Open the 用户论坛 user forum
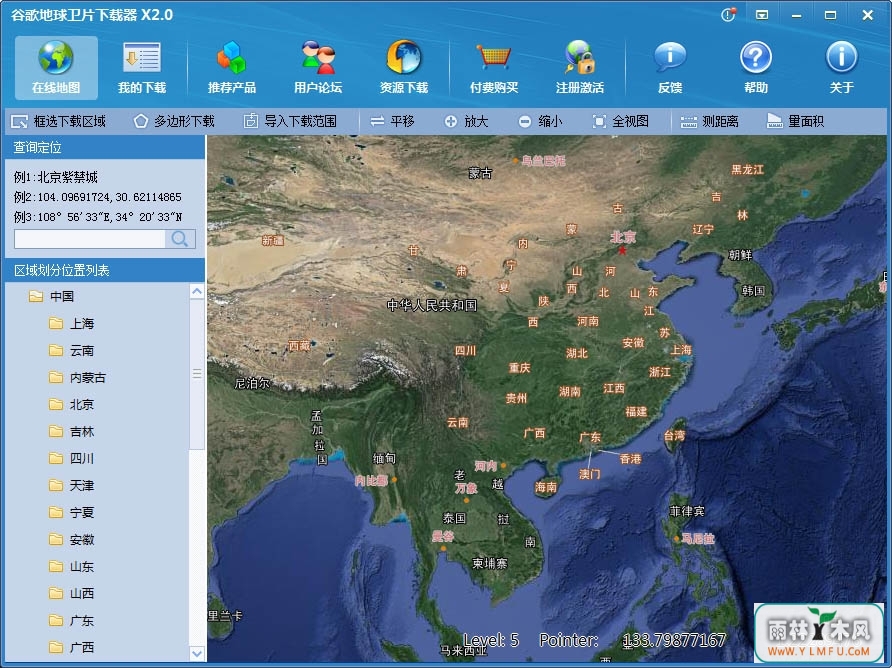892x668 pixels. [x=318, y=68]
